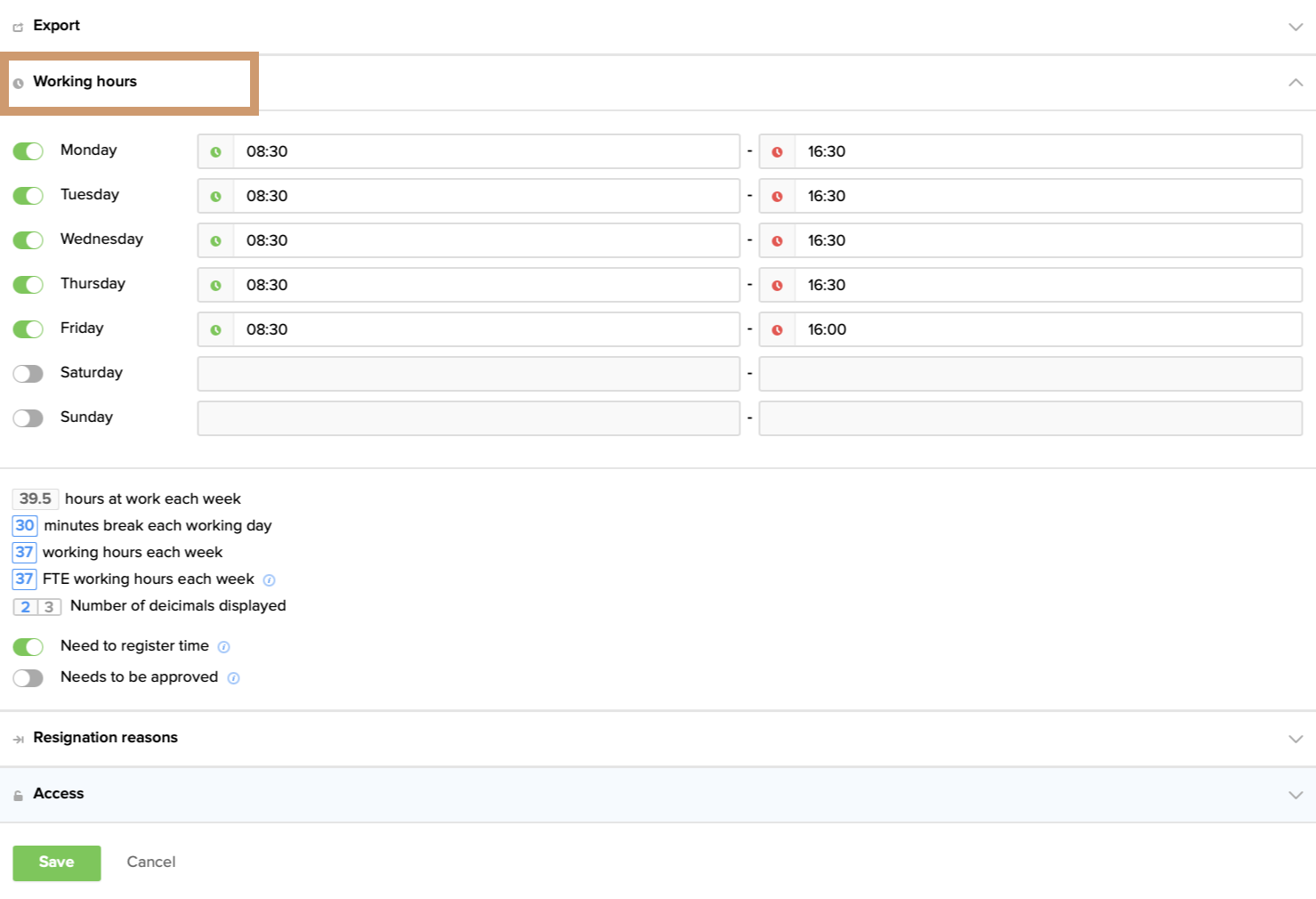Click the green clock icon for Monday start time

click(215, 152)
